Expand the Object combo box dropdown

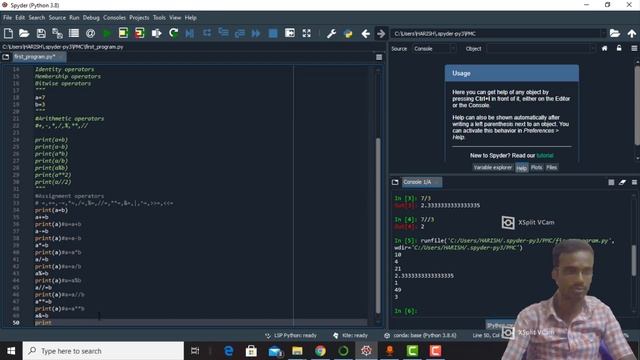[593, 49]
